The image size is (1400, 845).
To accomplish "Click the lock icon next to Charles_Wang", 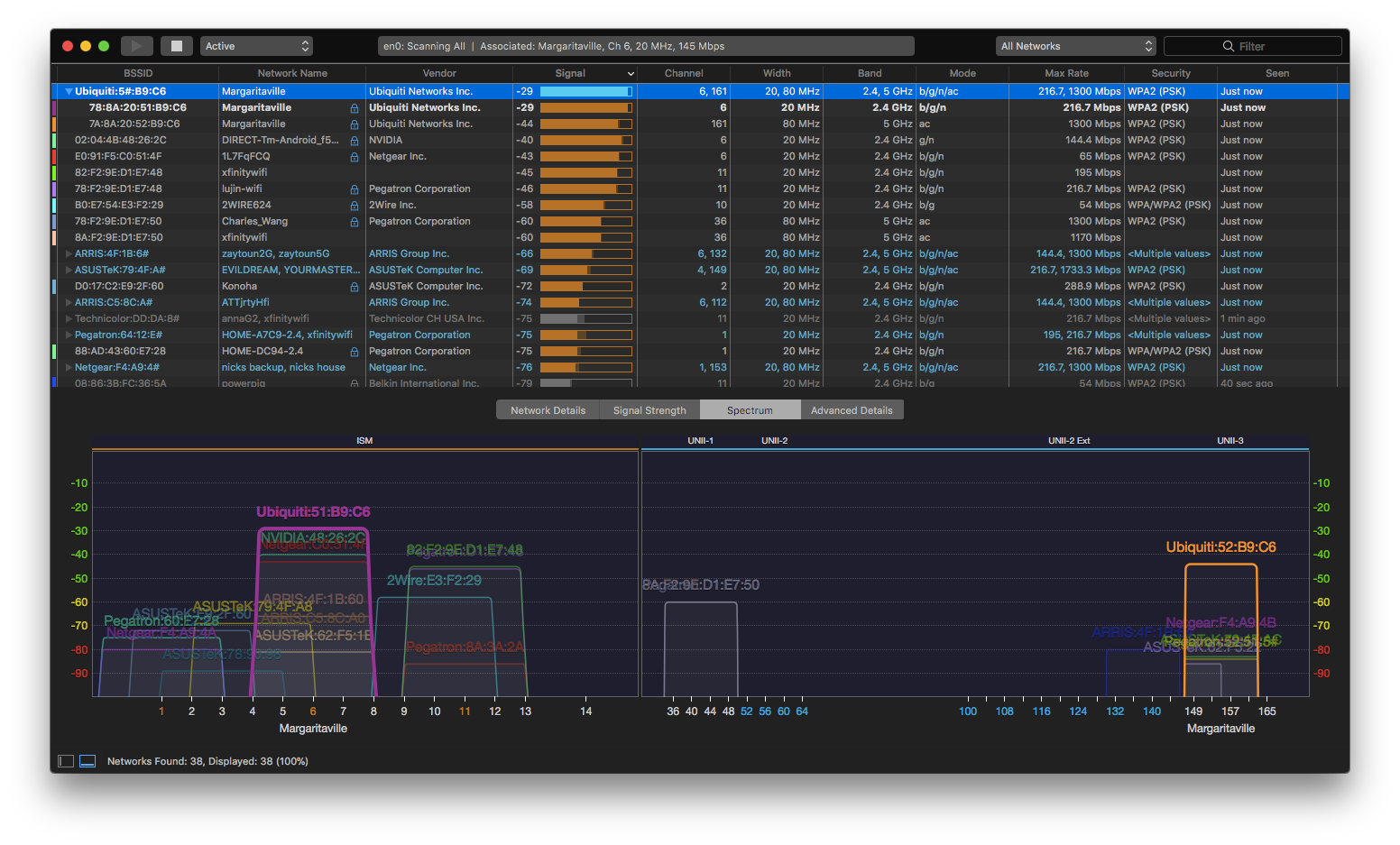I will [355, 222].
